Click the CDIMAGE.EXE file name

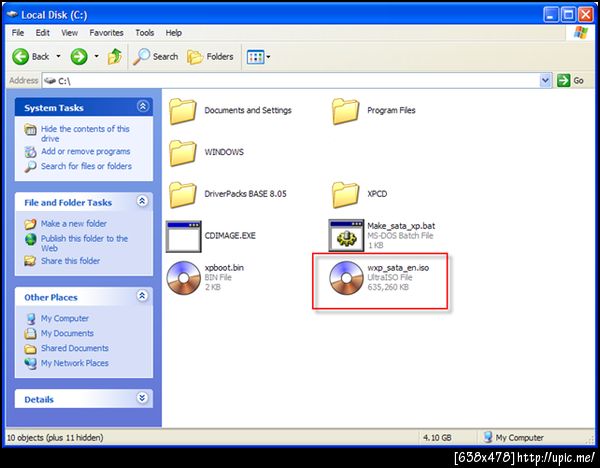(x=230, y=236)
